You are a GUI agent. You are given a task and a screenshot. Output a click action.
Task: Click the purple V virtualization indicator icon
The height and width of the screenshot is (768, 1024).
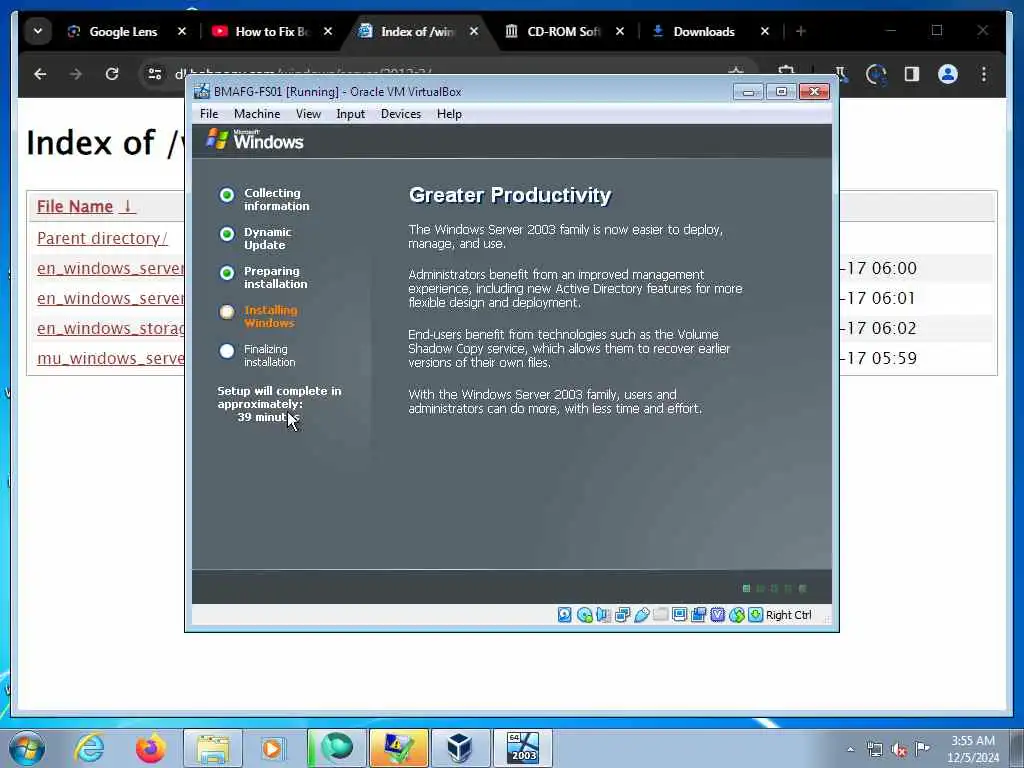click(718, 615)
